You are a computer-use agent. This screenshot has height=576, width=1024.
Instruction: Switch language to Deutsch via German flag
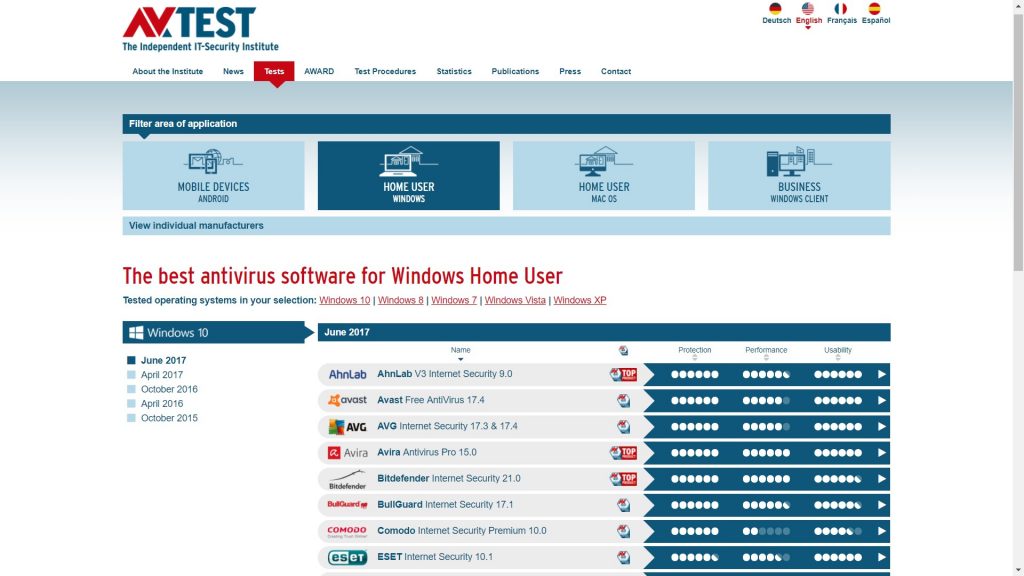(776, 9)
